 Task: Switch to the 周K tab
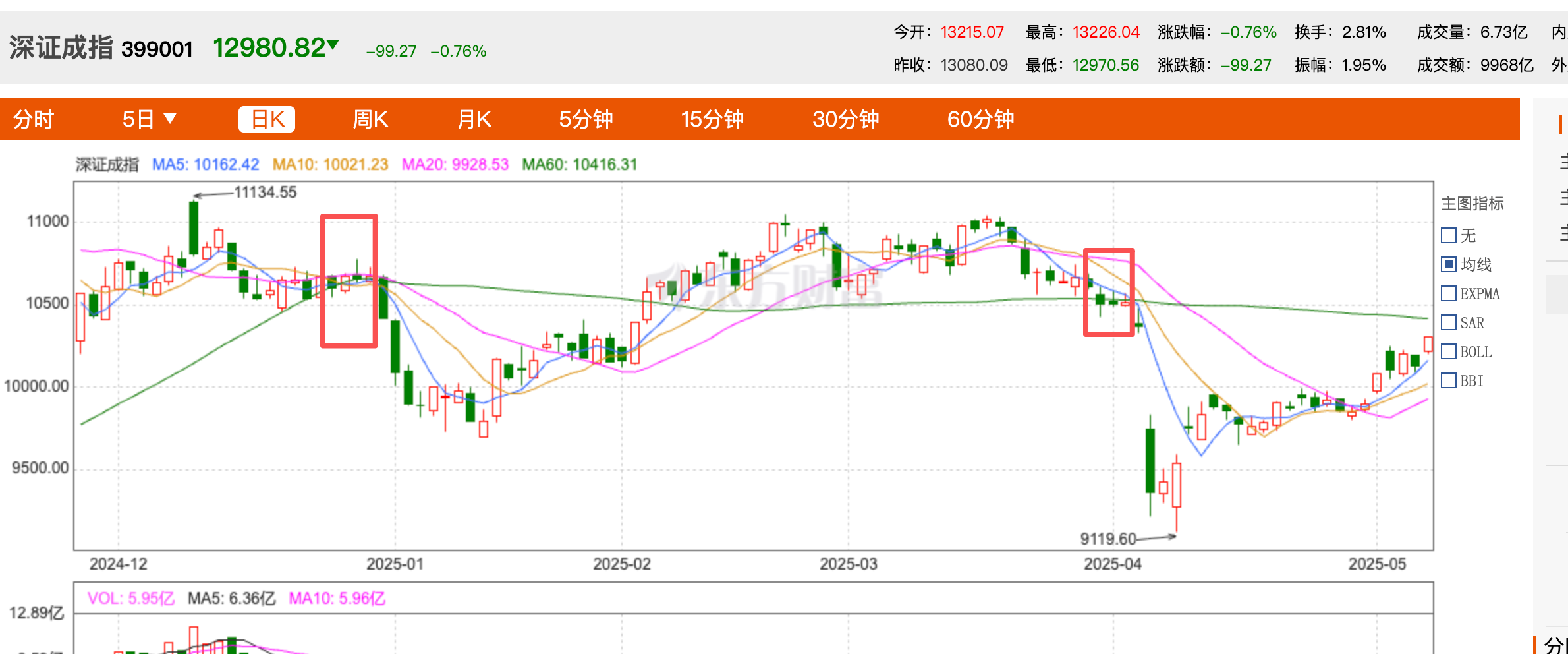coord(370,119)
